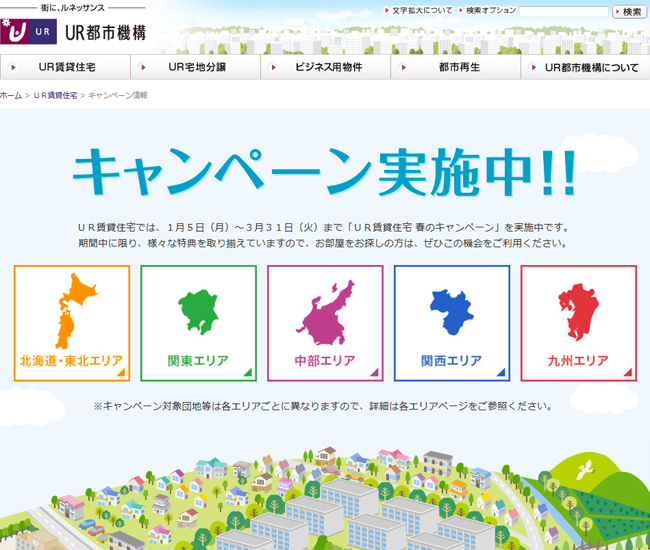This screenshot has height=550, width=650.
Task: Go to ホーム breadcrumb link
Action: (11, 95)
